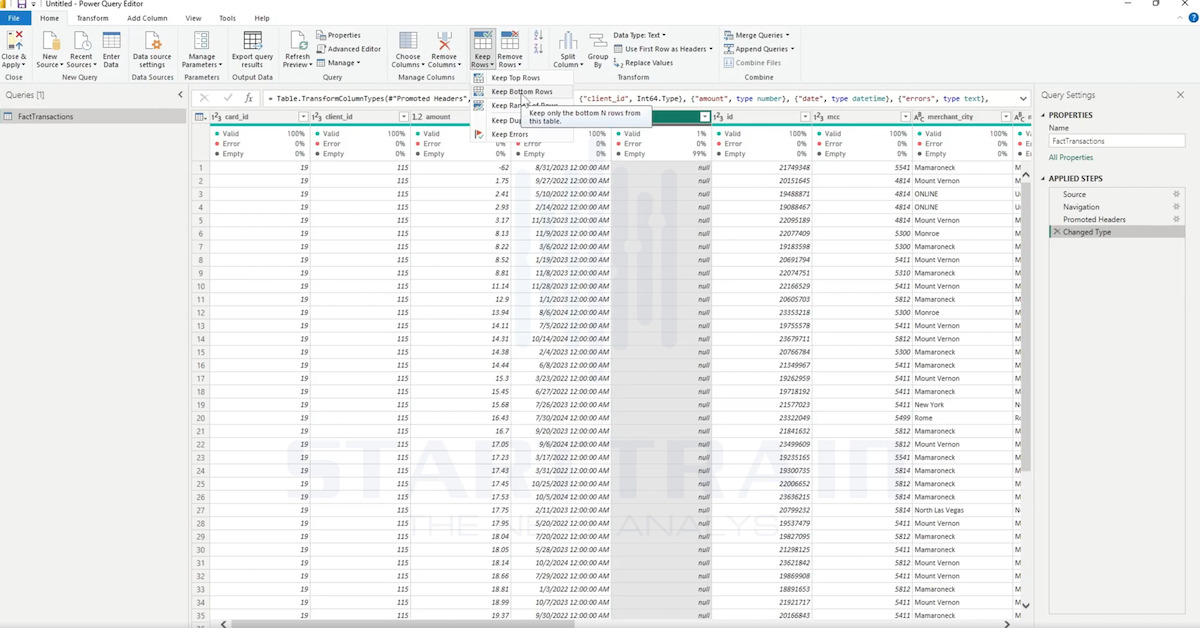Screen dimensions: 1200x628
Task: Open the Add Column ribbon tab
Action: click(x=148, y=18)
